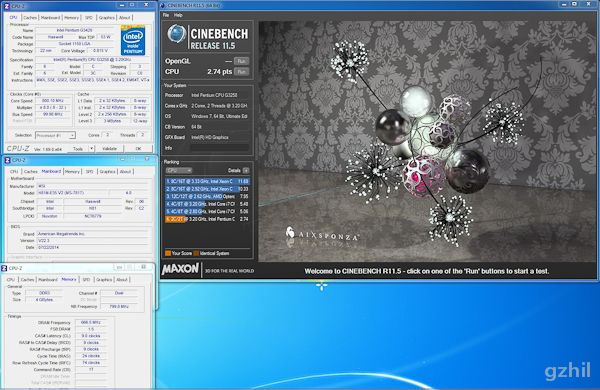Select CPU tab in CPU-Z Mainboard window
Viewport: 600px width, 390px height.
click(x=14, y=171)
